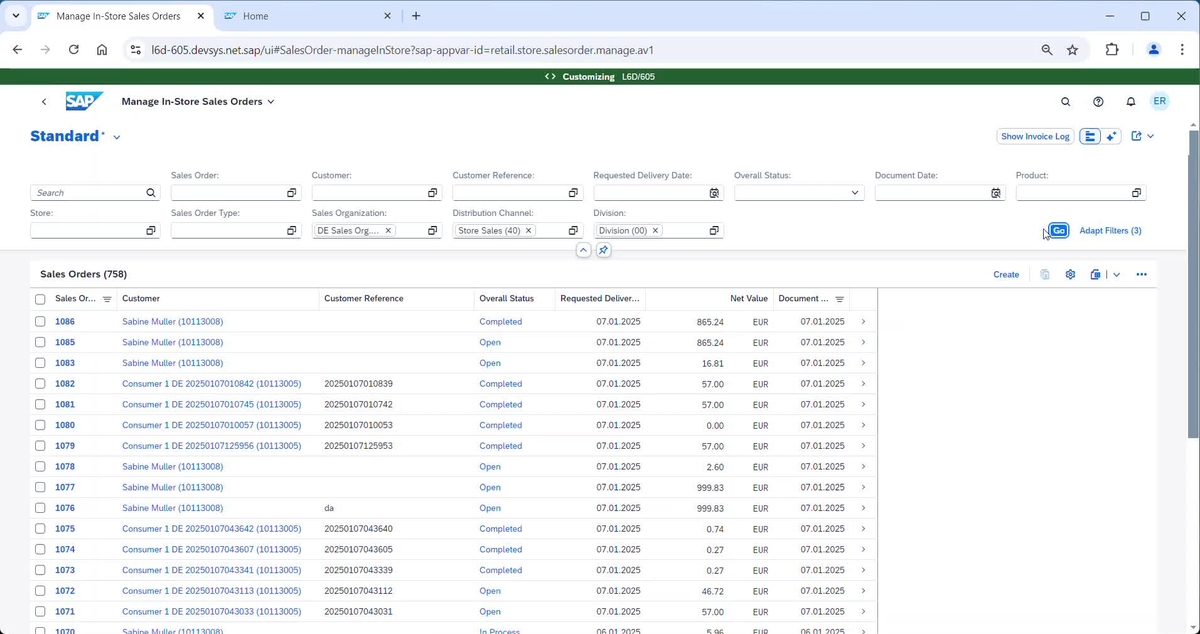Open the Overall Status dropdown
This screenshot has width=1200, height=634.
click(854, 192)
